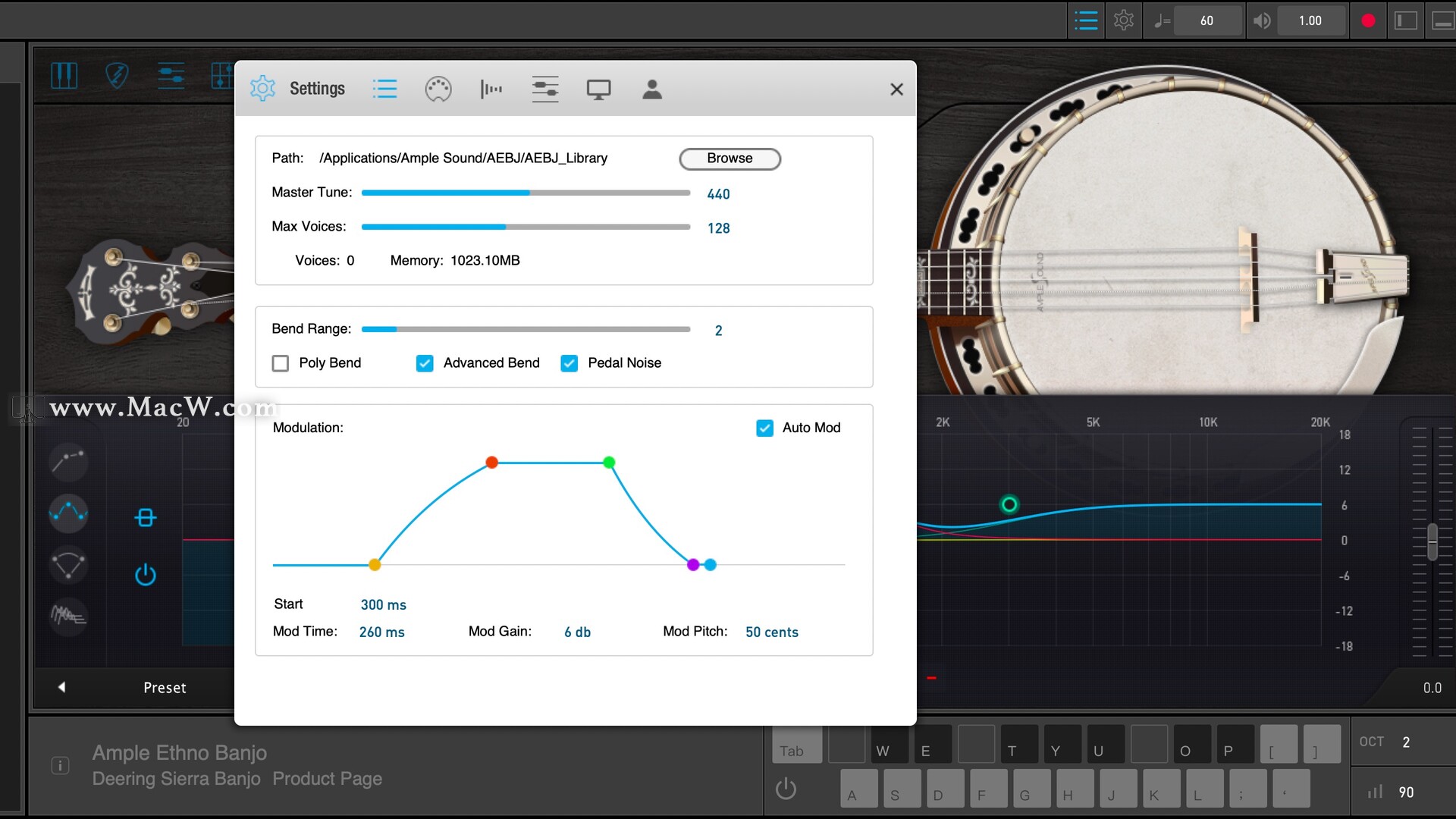Toggle the bottom panel layout icon
The width and height of the screenshot is (1456, 819).
(1442, 21)
